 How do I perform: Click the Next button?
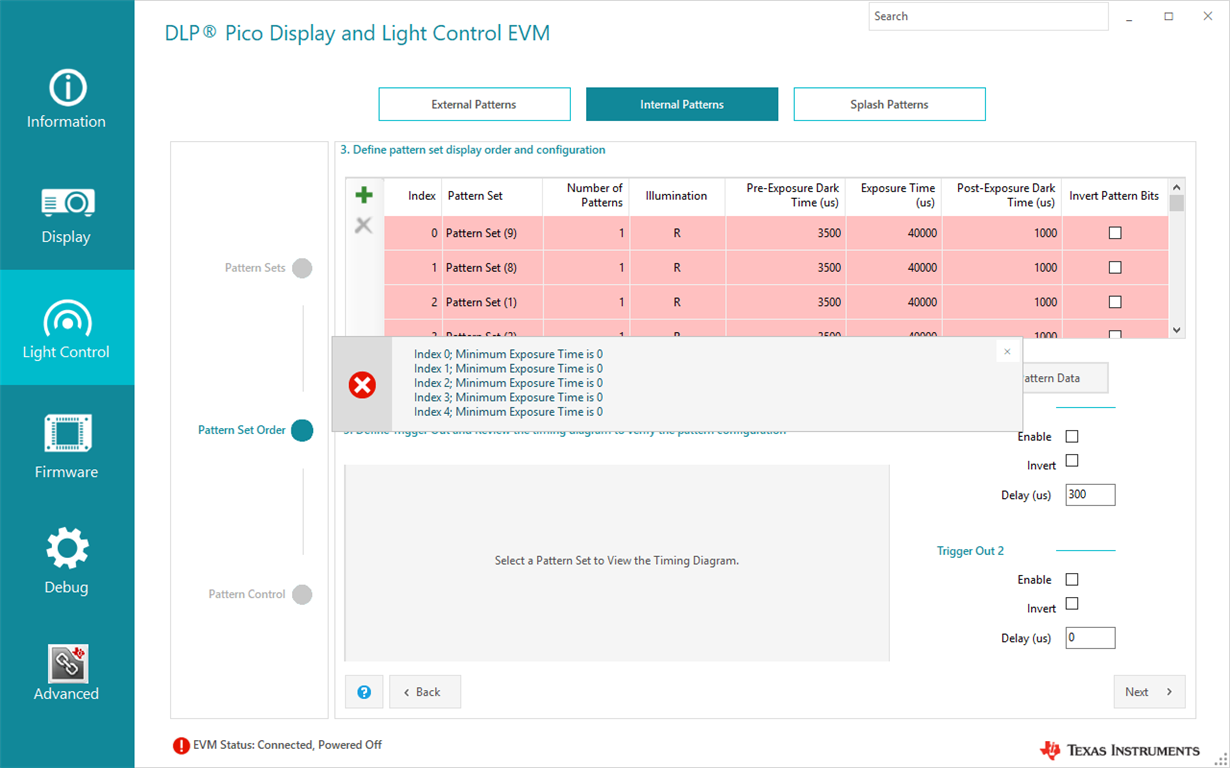(x=1149, y=692)
